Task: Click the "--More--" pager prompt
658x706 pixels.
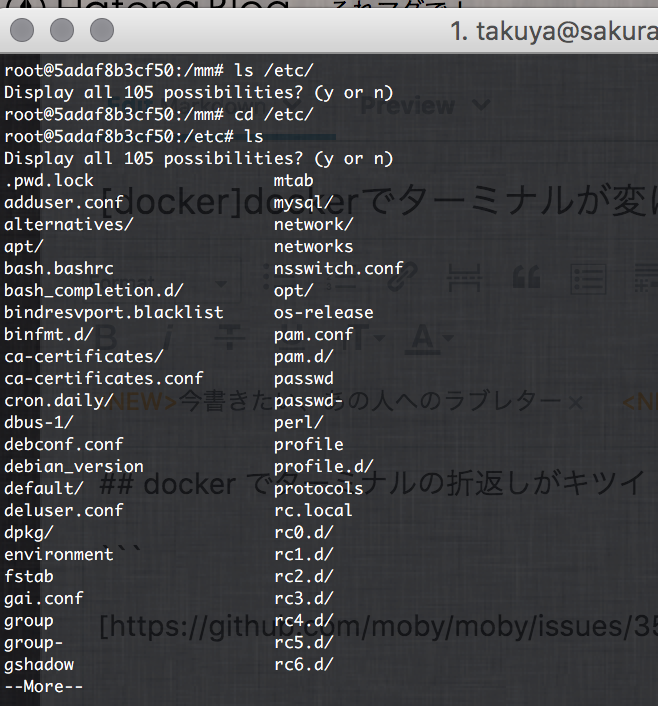Action: click(44, 688)
